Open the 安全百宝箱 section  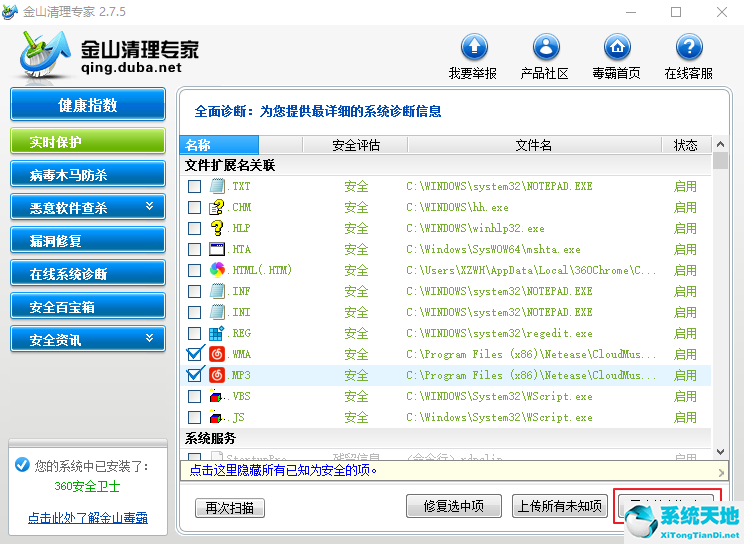click(88, 306)
